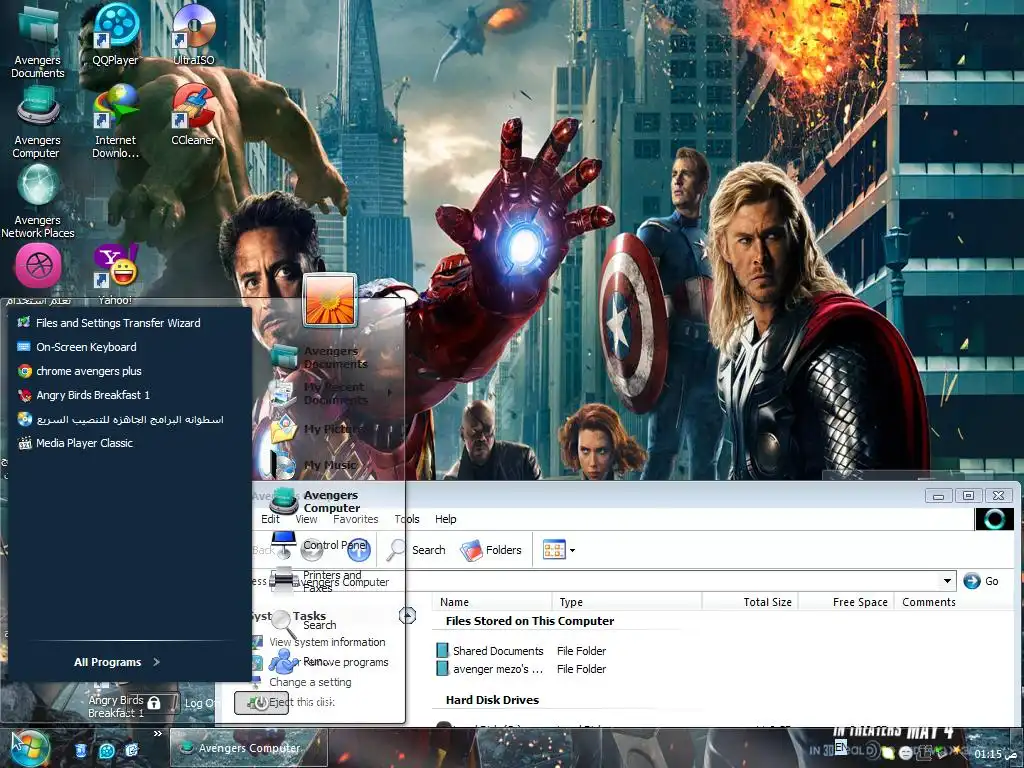Launch QQPlayer from the desktop
This screenshot has width=1024, height=768.
point(116,34)
